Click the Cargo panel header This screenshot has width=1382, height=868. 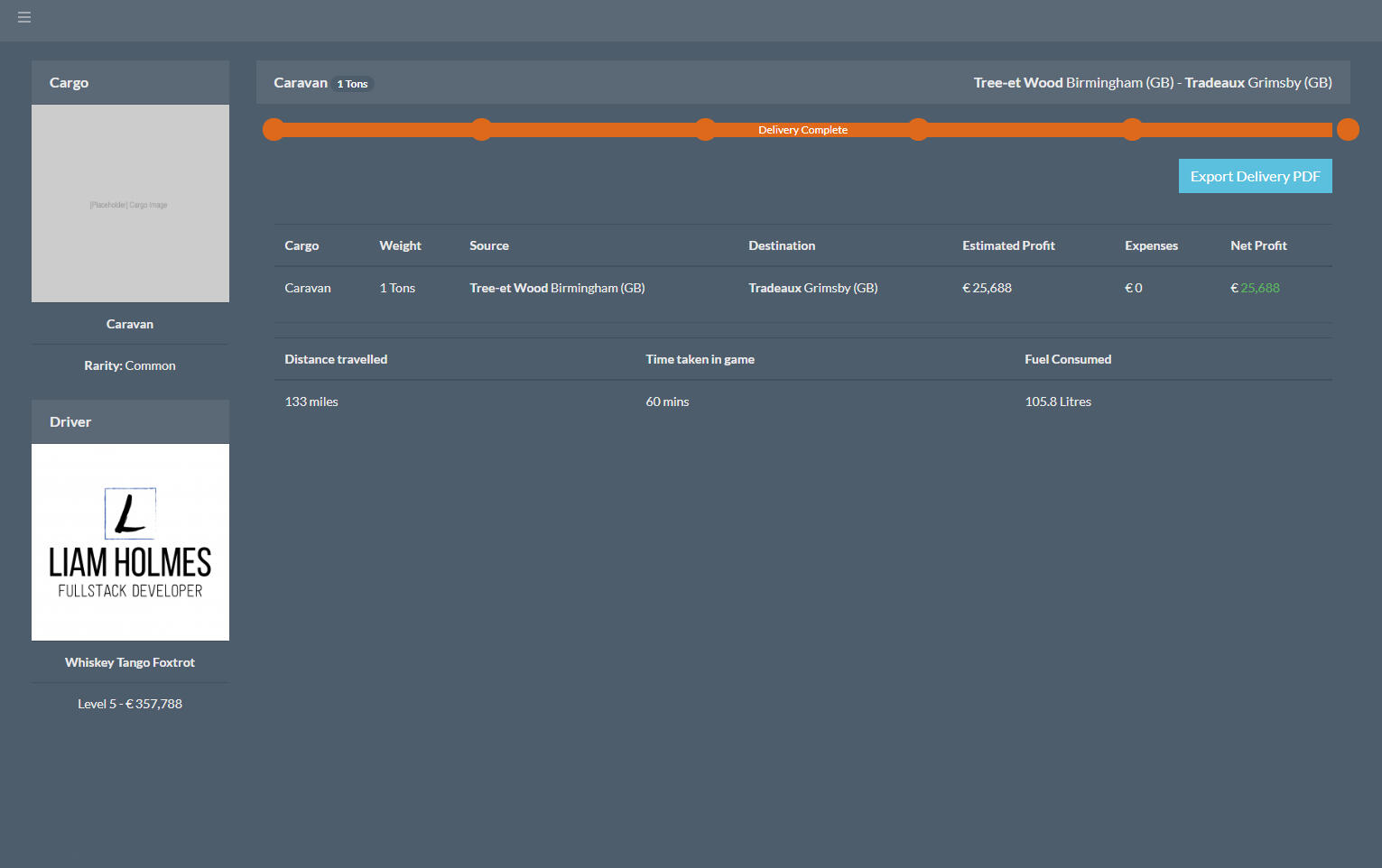tap(130, 83)
